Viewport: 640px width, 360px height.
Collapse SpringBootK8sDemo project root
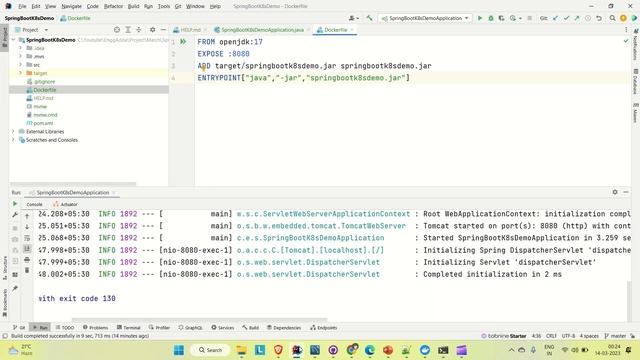(13, 40)
